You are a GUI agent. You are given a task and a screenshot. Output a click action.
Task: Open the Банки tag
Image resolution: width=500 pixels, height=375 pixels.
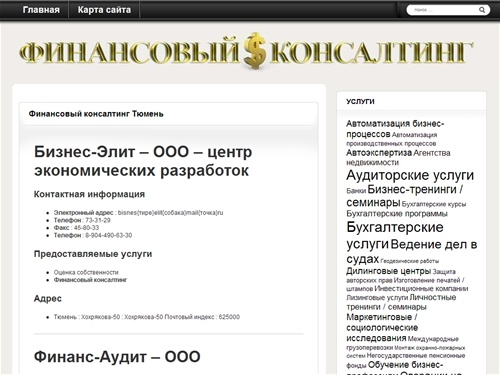coord(356,191)
